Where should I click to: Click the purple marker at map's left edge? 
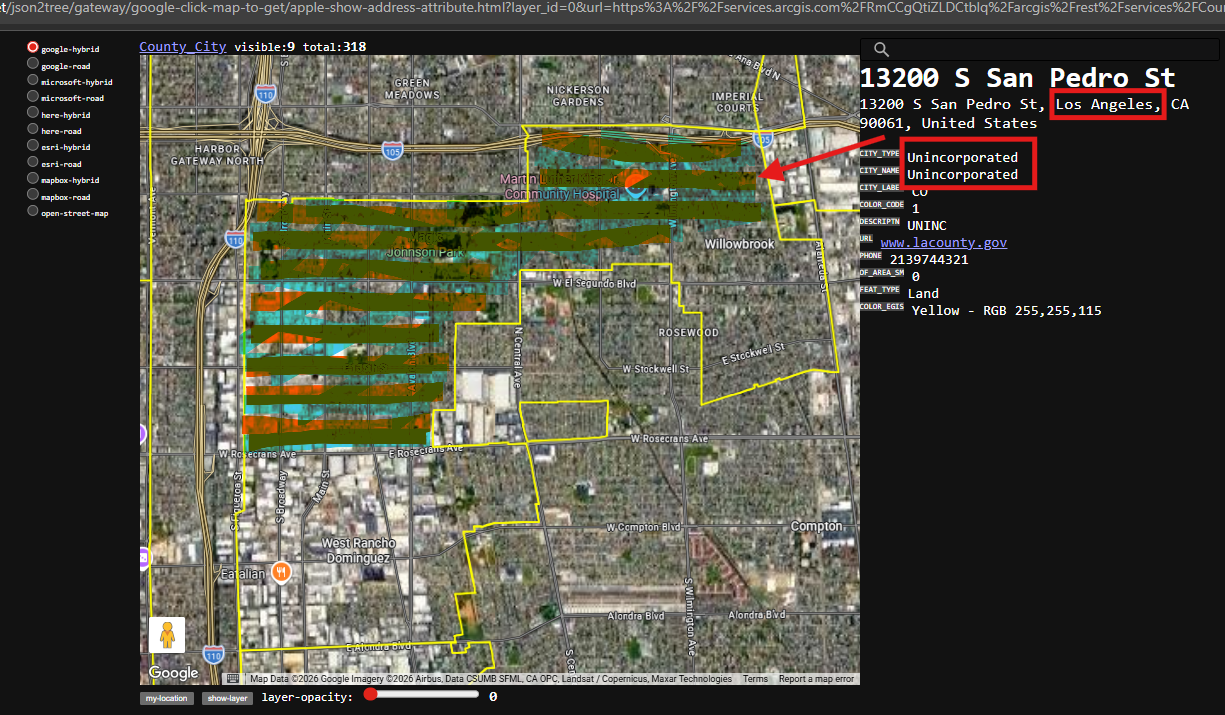[143, 434]
